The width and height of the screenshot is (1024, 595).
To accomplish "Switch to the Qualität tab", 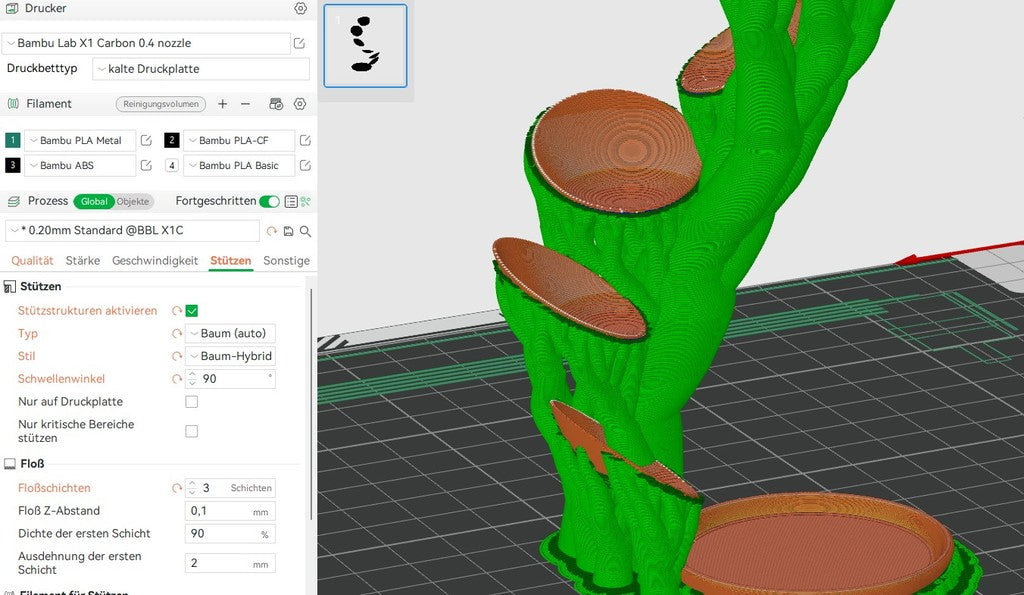I will [32, 261].
